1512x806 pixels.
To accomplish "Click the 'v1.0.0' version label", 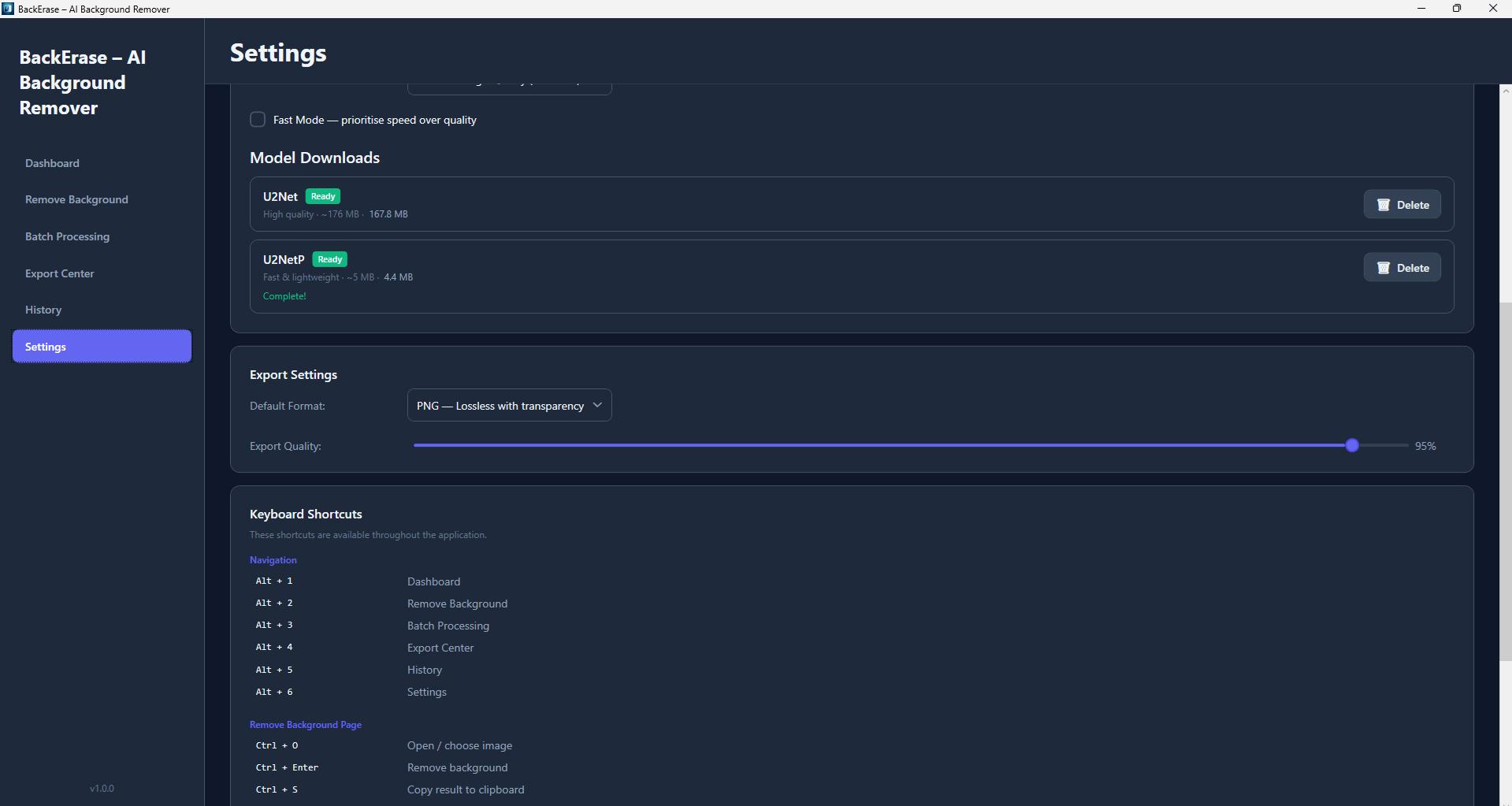I will pos(102,788).
